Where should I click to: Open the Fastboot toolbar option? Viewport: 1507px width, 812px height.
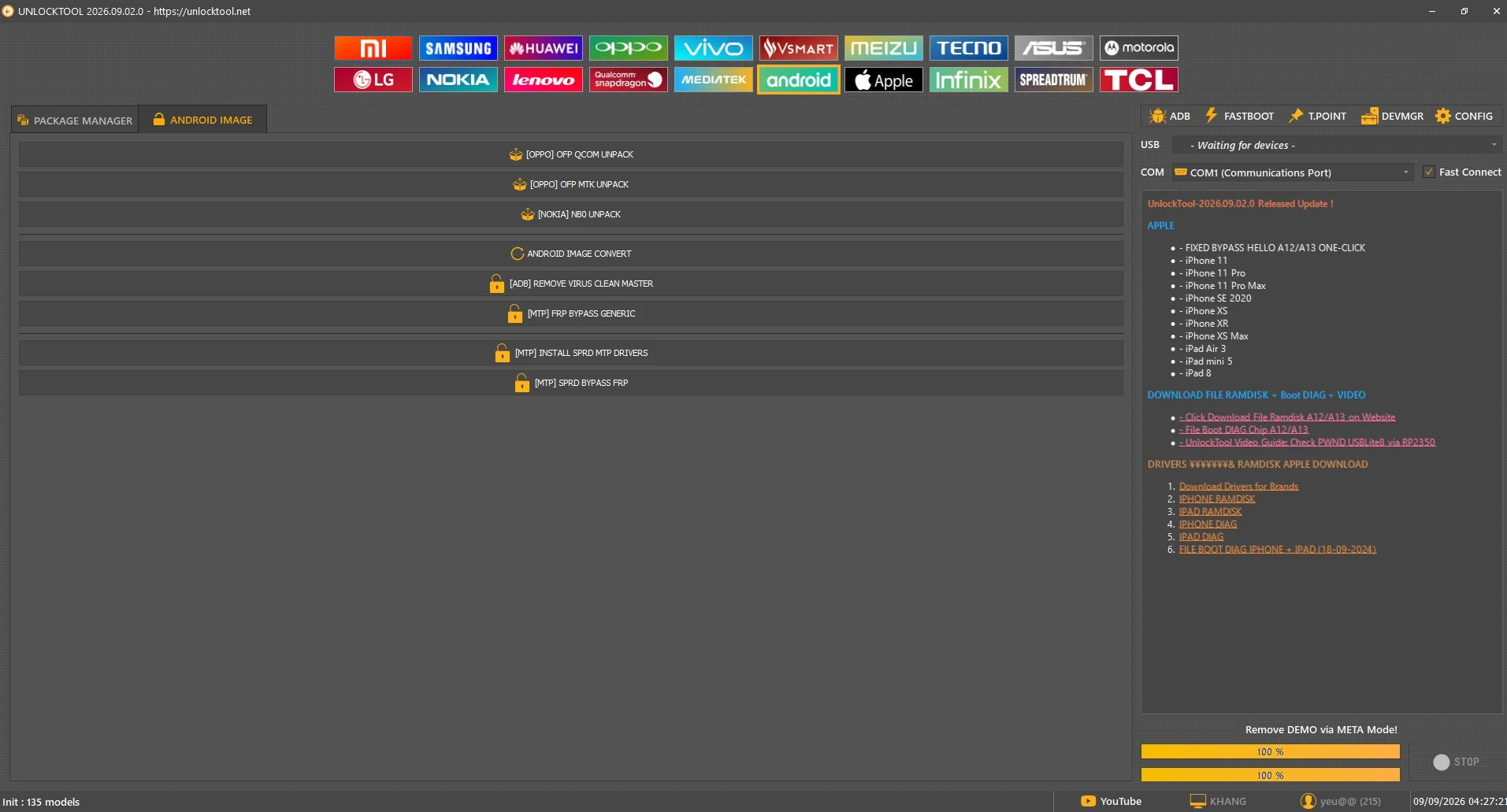click(x=1239, y=116)
